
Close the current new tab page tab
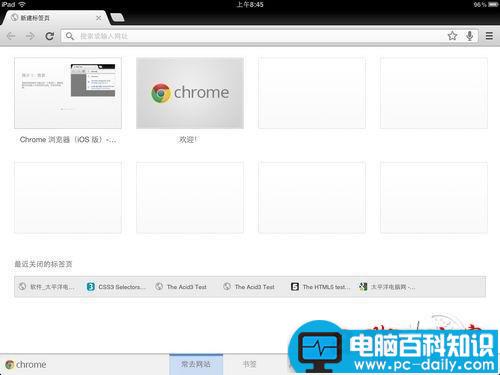tap(99, 18)
